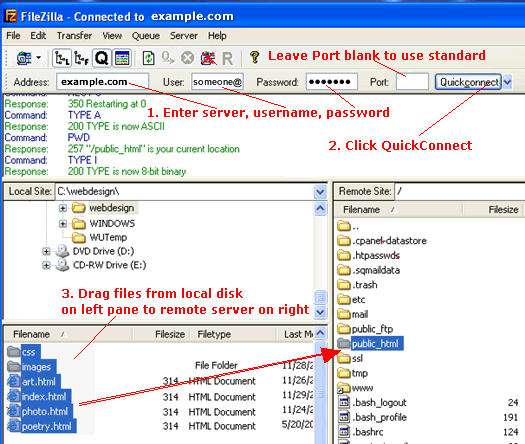Select the WINDOWS folder in tree
525x444 pixels.
tap(112, 223)
